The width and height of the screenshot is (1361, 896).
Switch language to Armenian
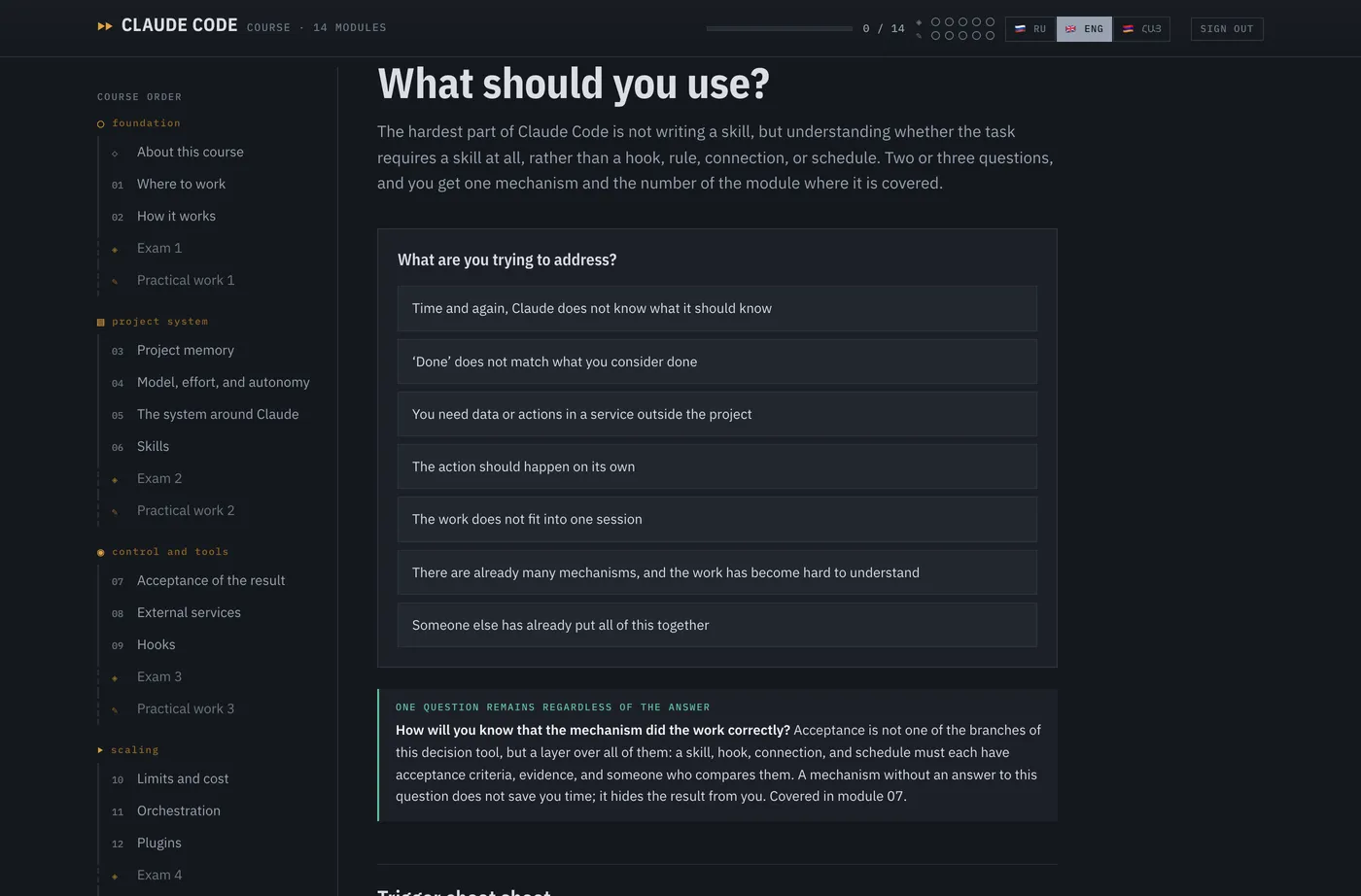pos(1142,29)
